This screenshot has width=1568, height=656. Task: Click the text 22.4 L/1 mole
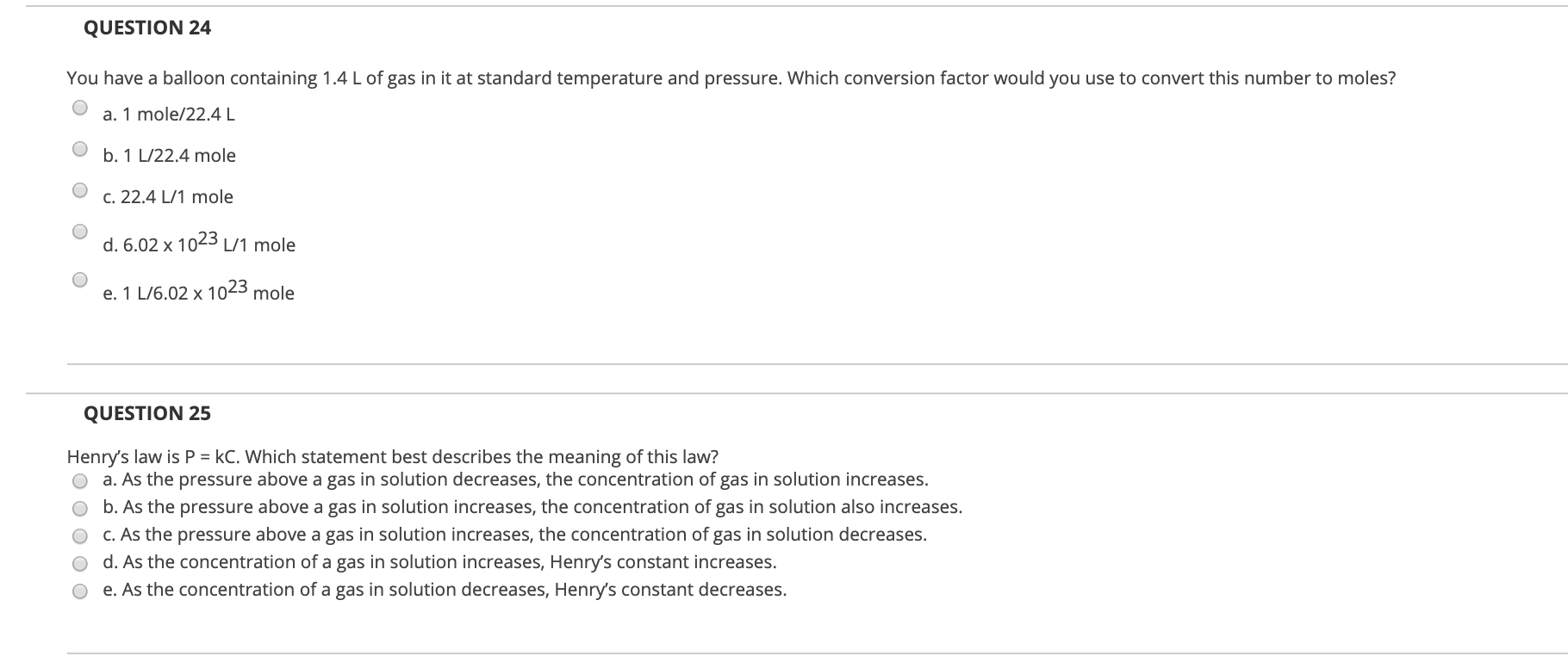(167, 196)
